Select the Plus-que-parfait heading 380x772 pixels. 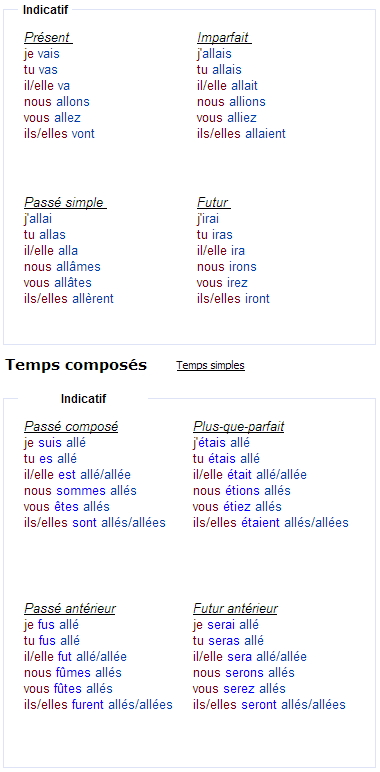pos(238,426)
